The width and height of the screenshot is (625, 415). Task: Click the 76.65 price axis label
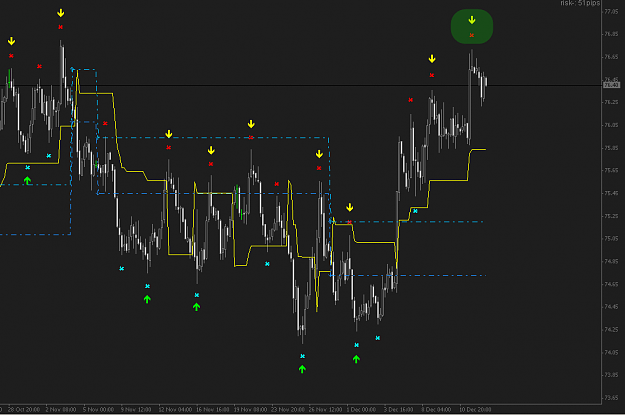(611, 57)
